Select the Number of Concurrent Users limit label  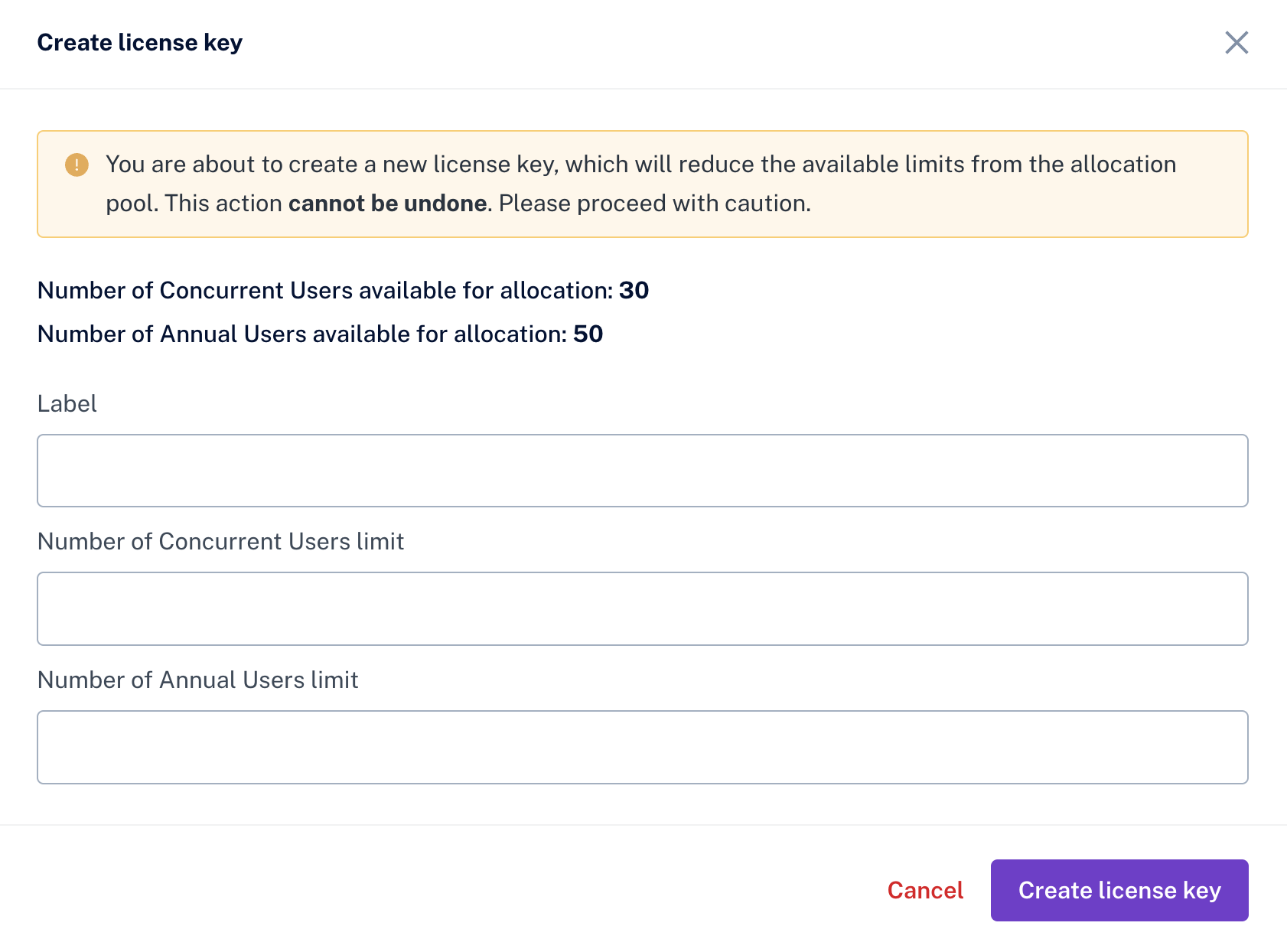[220, 541]
